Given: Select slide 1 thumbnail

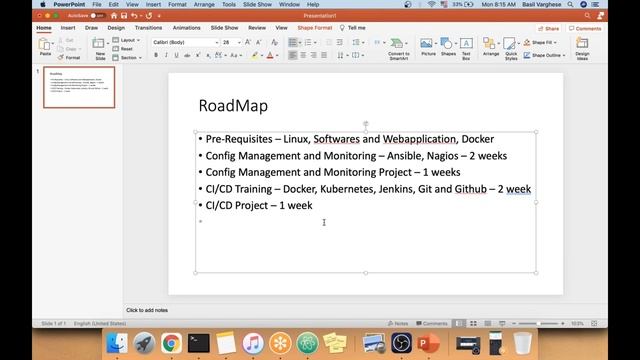Looking at the screenshot, I should tap(79, 87).
